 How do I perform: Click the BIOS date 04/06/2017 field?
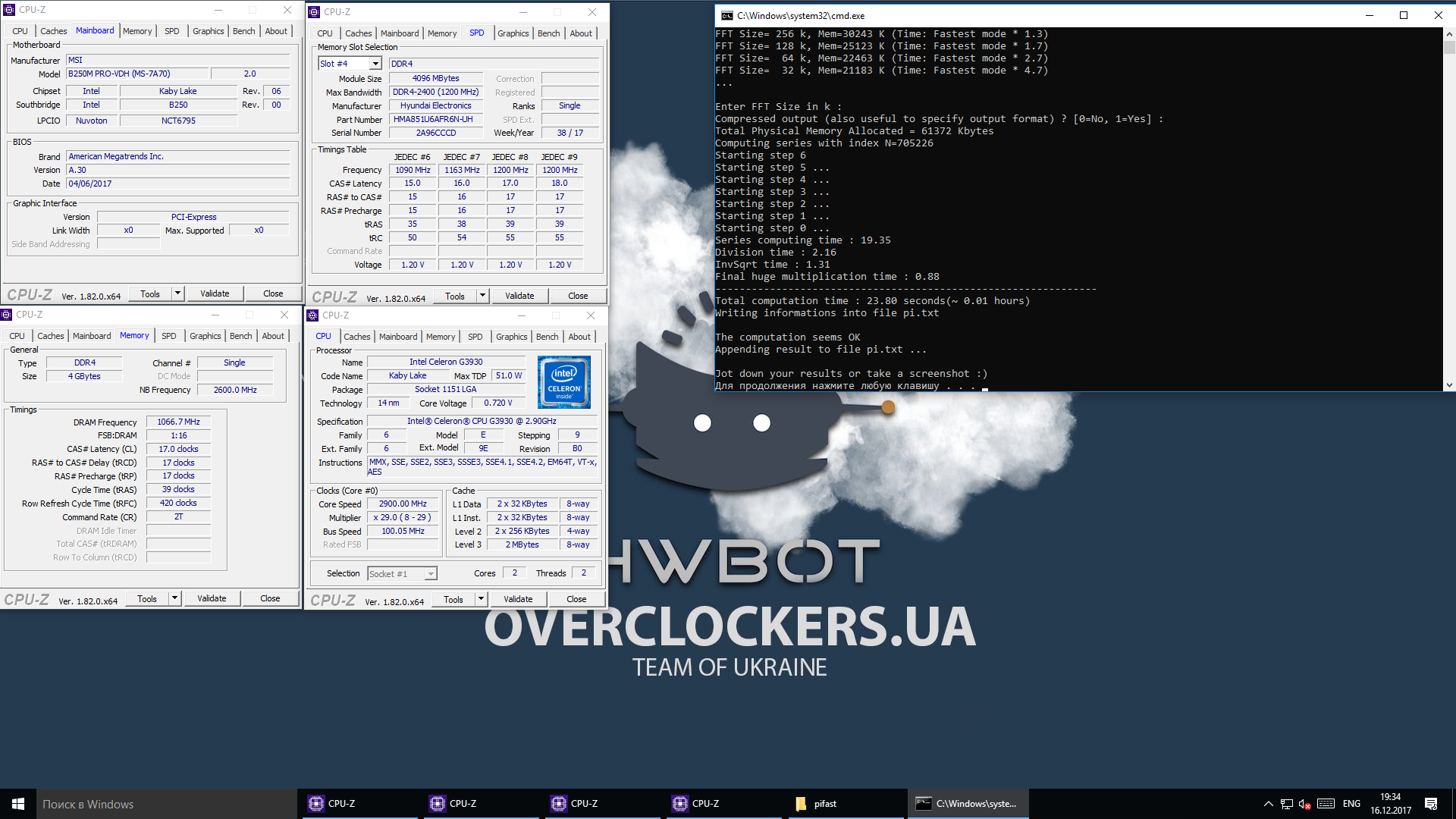tap(178, 184)
